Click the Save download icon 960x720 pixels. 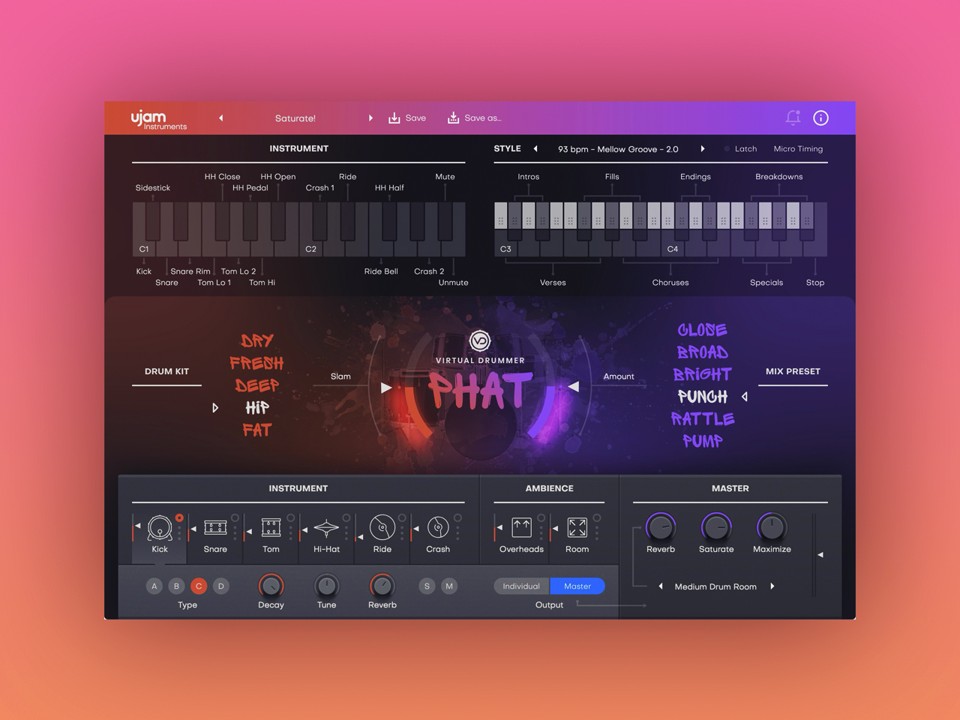[x=394, y=118]
